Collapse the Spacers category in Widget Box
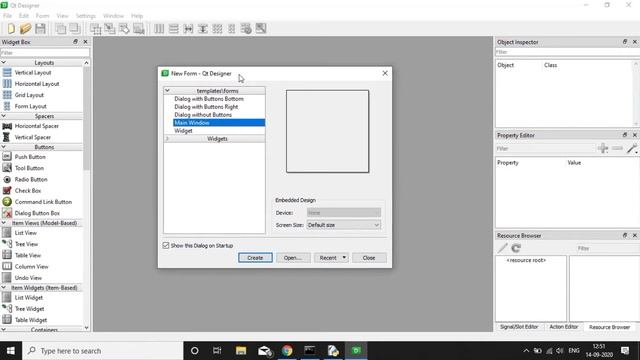This screenshot has width=640, height=360. [x=4, y=116]
